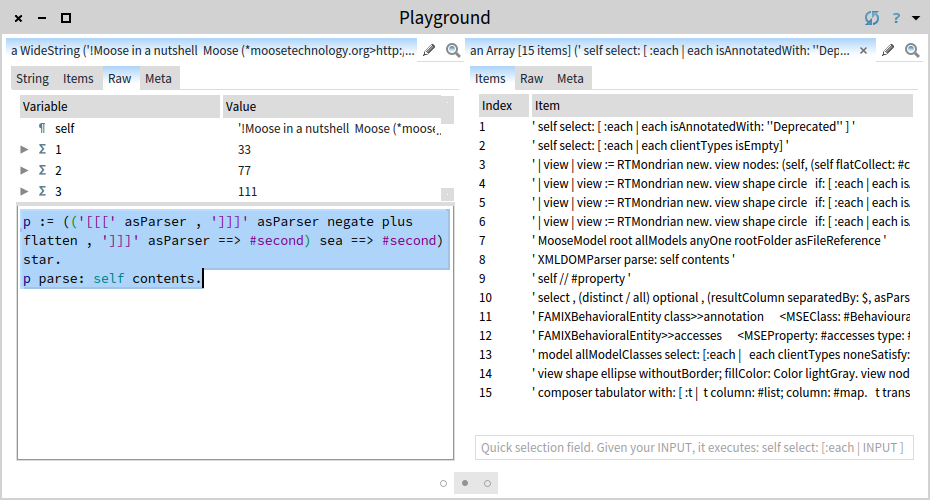Click the 'an Array [15 items]' pane title

[660, 50]
